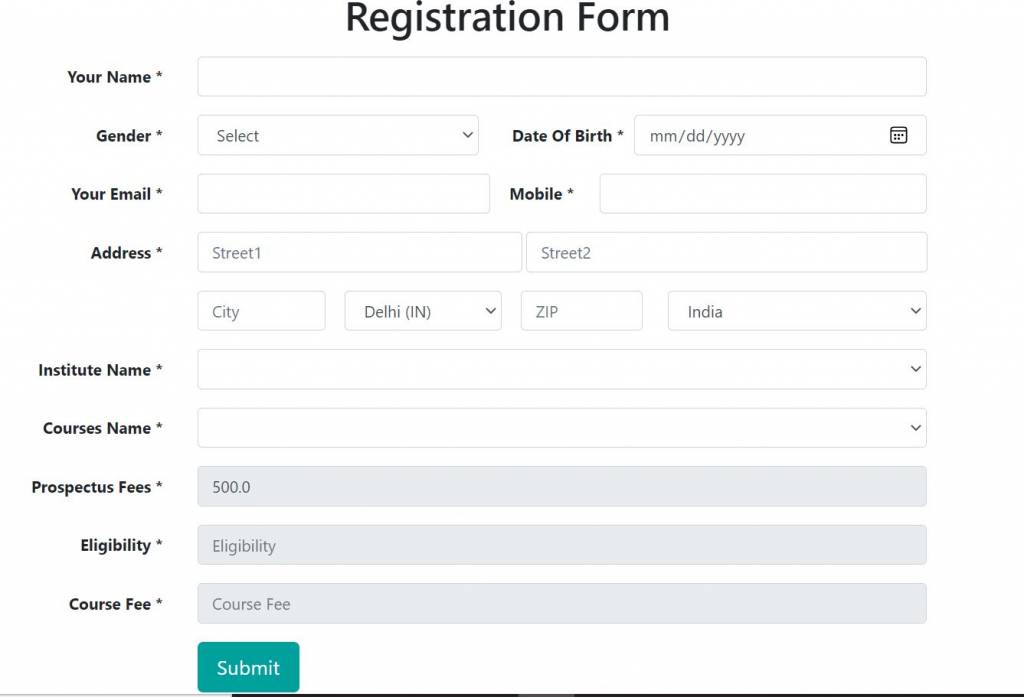1024x697 pixels.
Task: Focus the Your Name text field
Action: point(561,77)
